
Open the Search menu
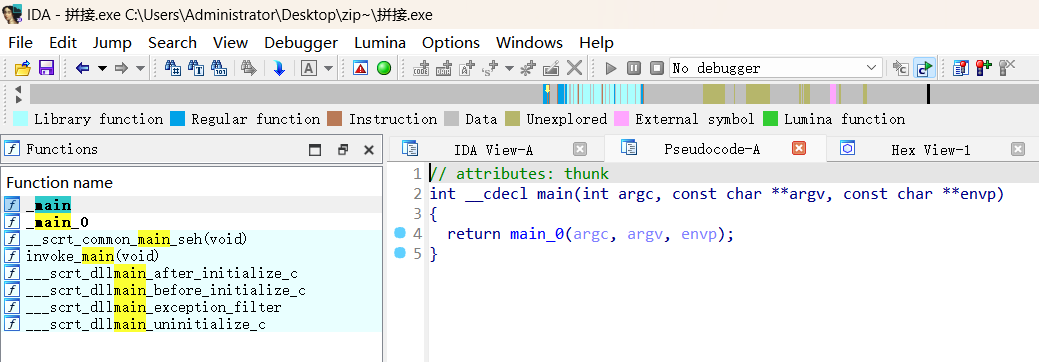172,43
